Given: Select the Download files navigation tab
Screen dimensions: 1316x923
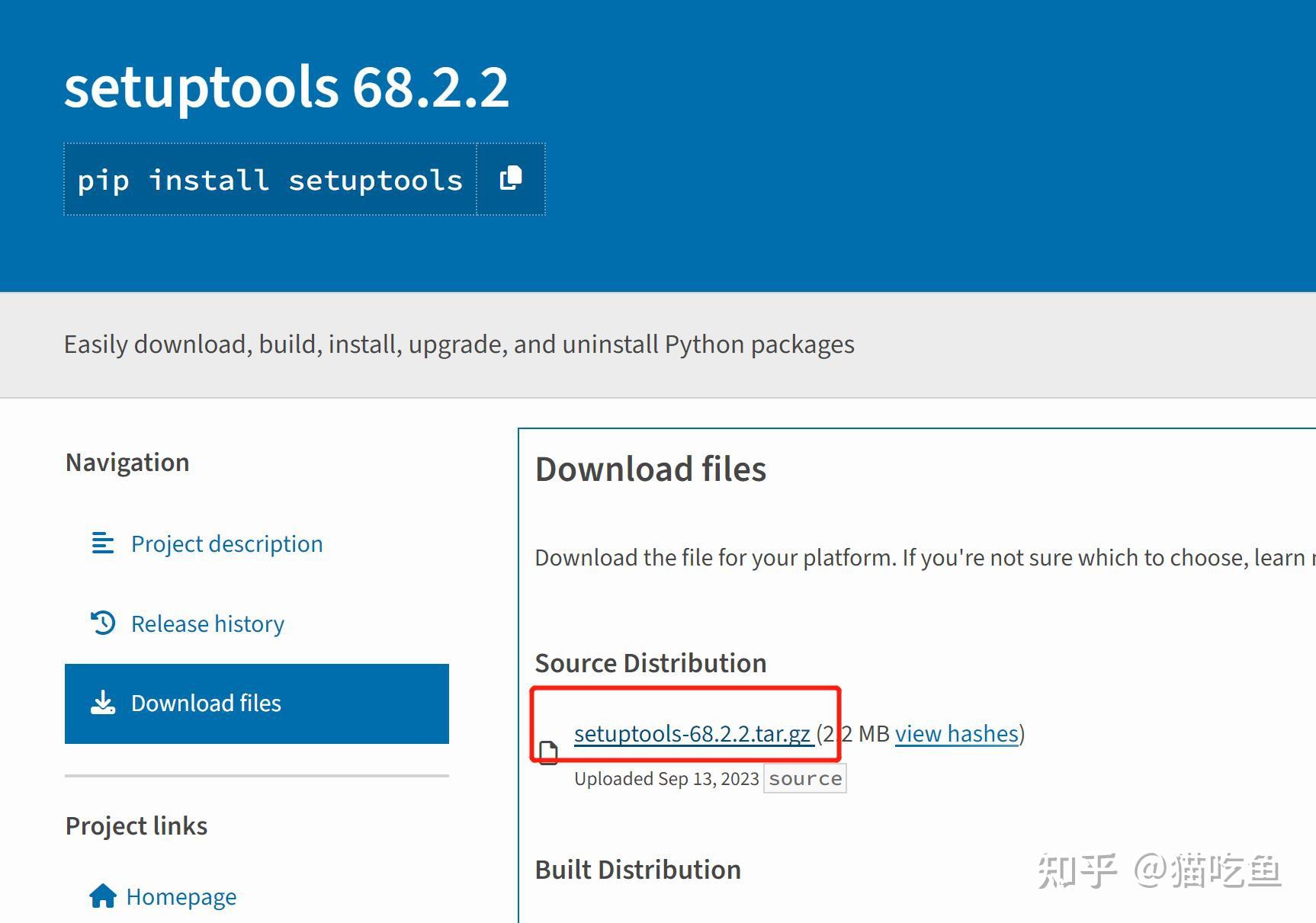Looking at the screenshot, I should click(x=206, y=703).
